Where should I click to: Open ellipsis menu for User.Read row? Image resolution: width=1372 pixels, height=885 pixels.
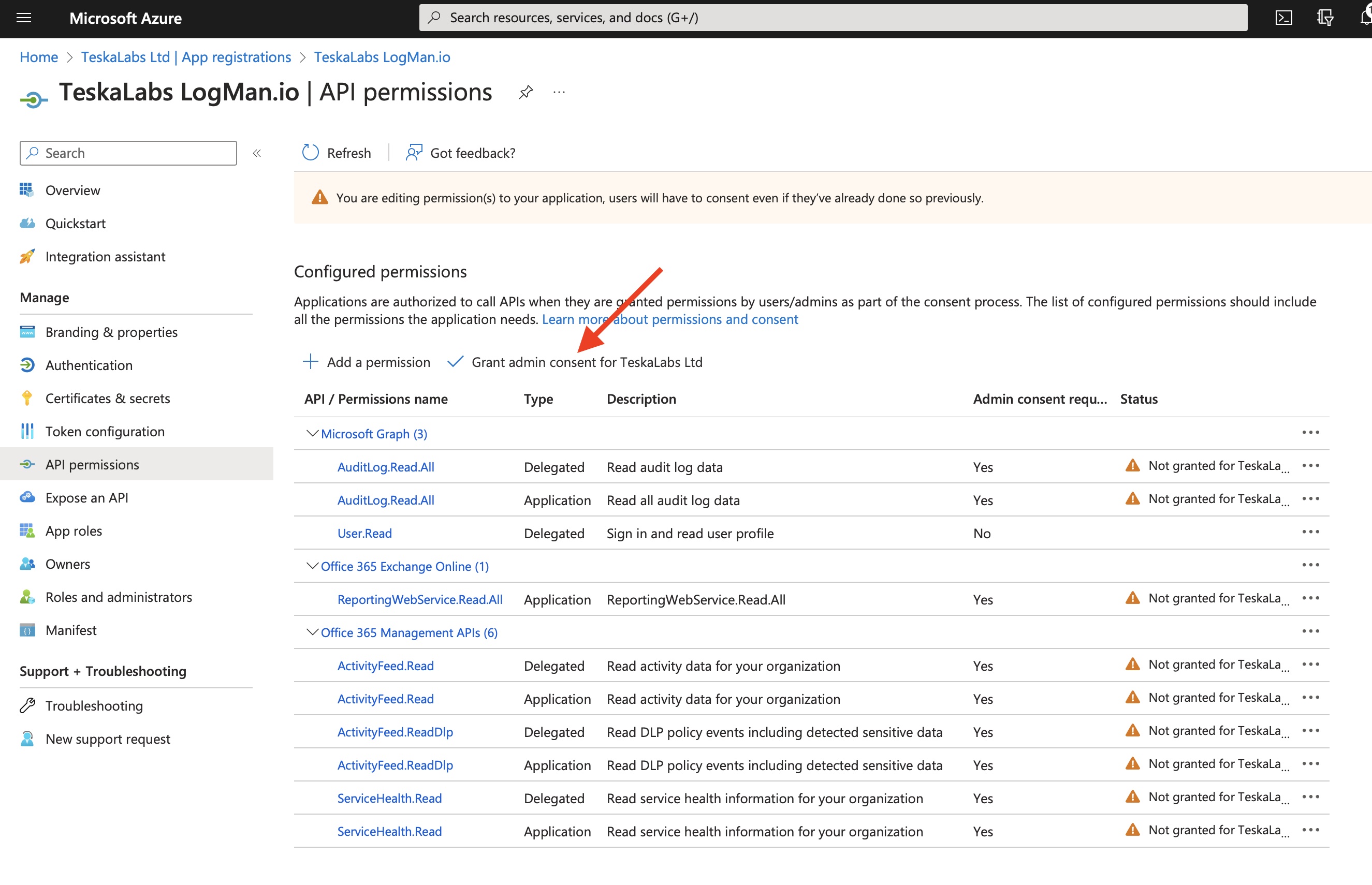1310,532
